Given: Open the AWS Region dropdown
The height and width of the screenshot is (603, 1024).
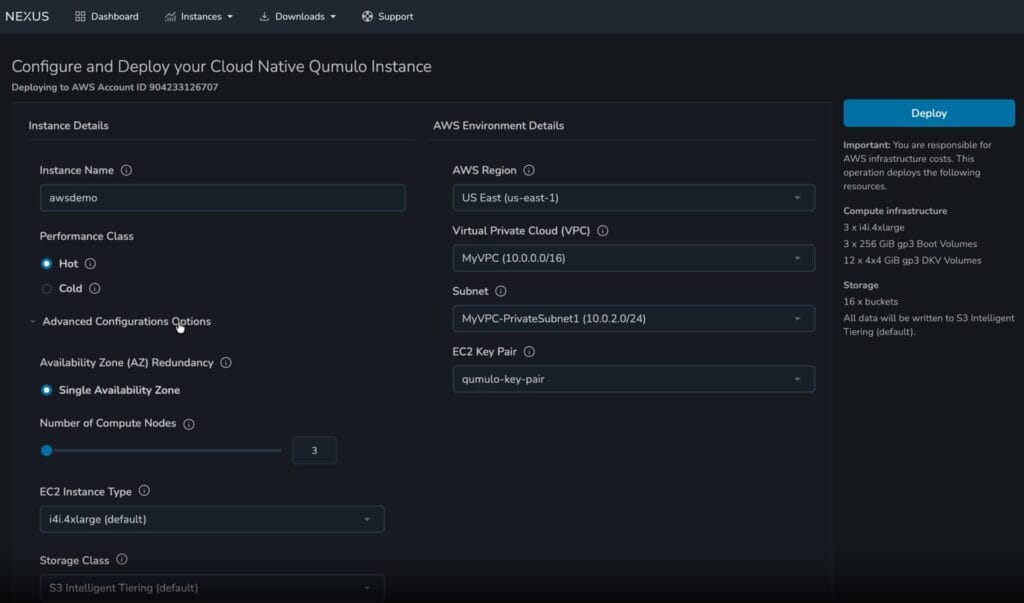Looking at the screenshot, I should pyautogui.click(x=633, y=198).
